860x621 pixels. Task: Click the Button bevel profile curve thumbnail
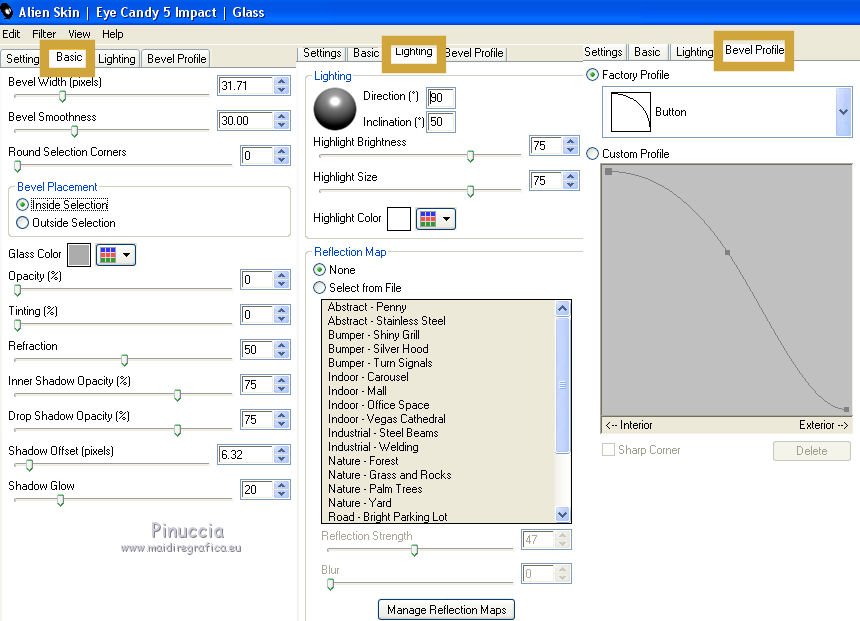click(x=630, y=112)
